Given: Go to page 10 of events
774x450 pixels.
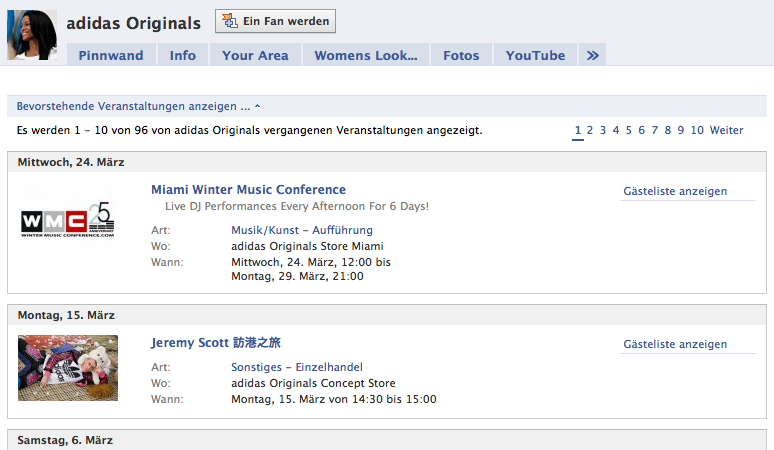Looking at the screenshot, I should point(697,130).
